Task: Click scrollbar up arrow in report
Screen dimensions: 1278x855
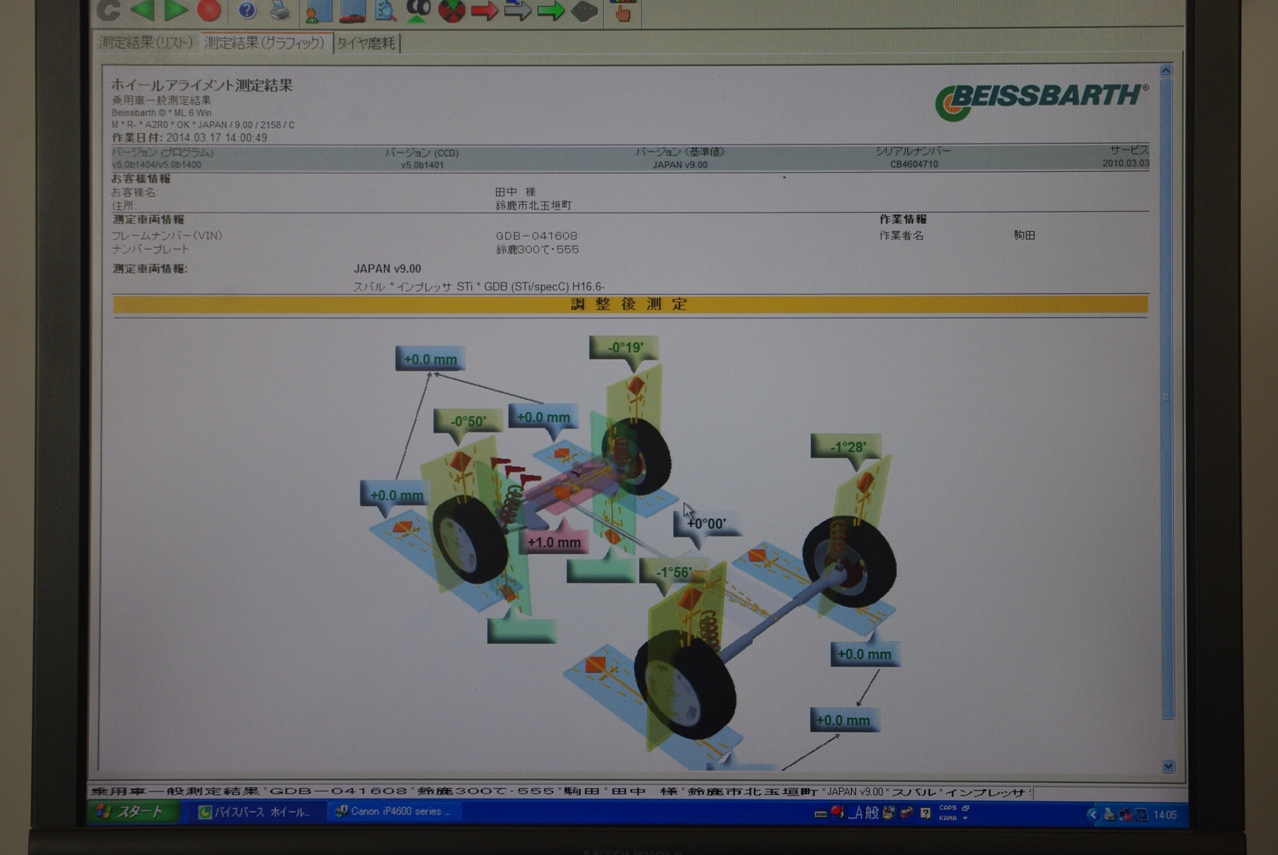Action: pyautogui.click(x=1165, y=71)
